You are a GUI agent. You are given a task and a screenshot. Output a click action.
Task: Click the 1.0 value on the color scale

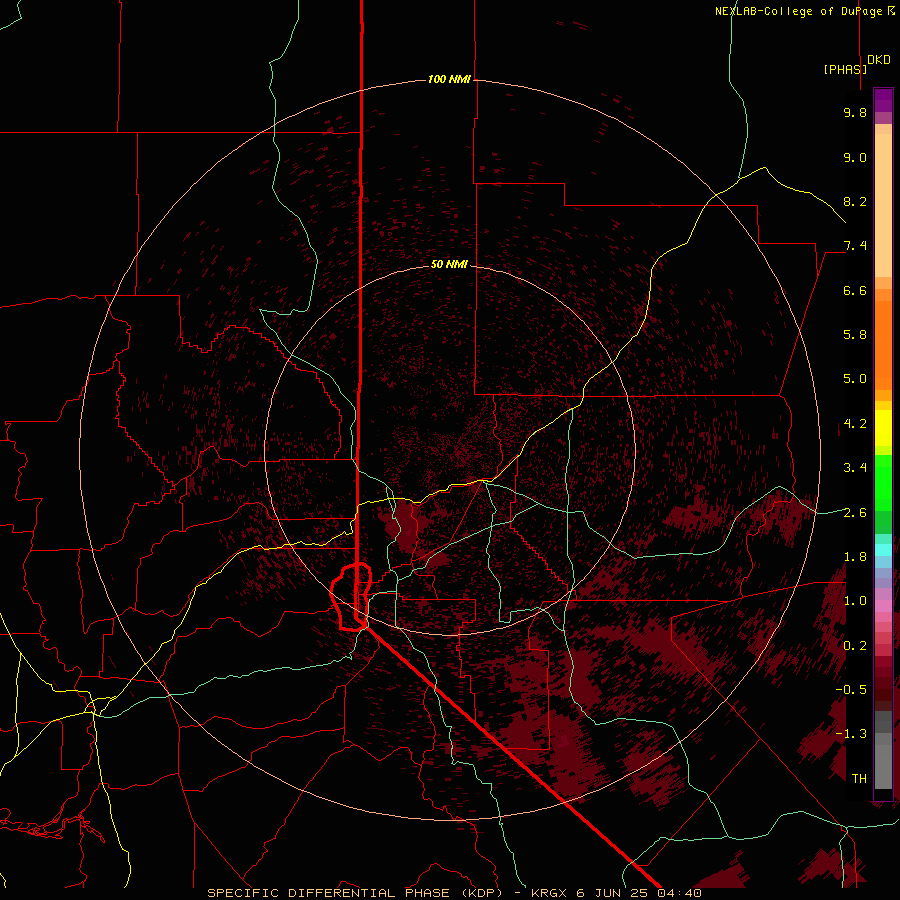pyautogui.click(x=855, y=601)
